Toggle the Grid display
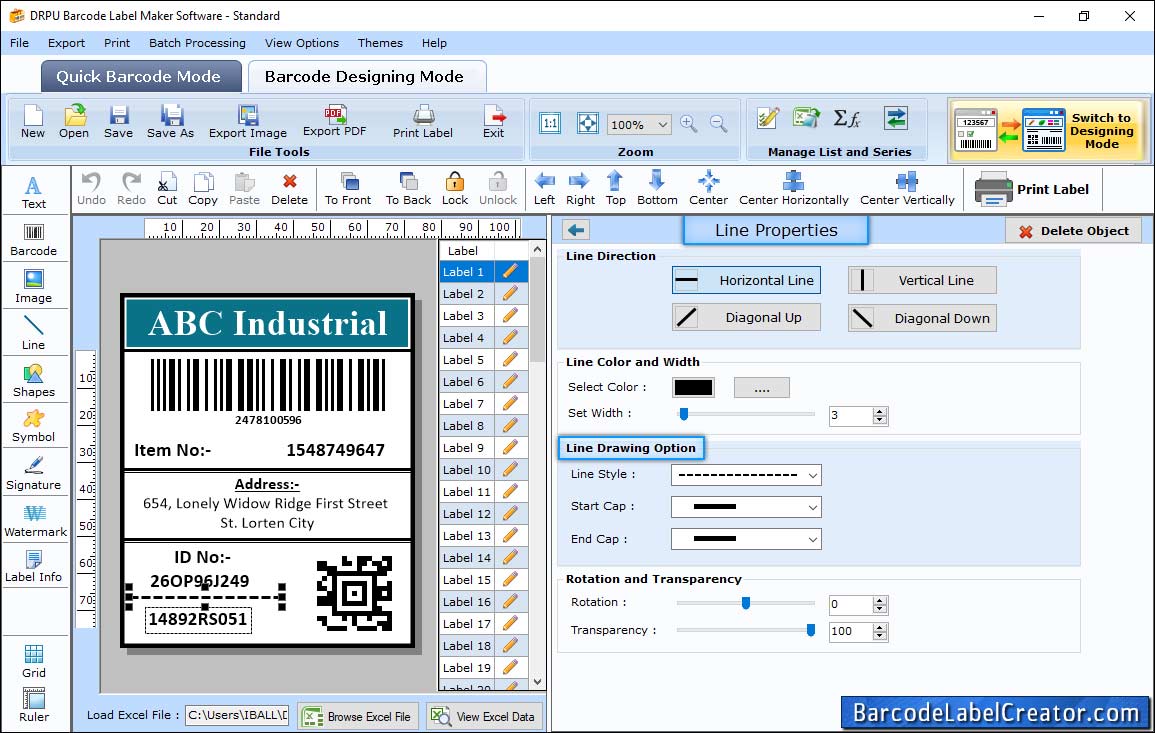This screenshot has height=733, width=1155. (x=34, y=662)
